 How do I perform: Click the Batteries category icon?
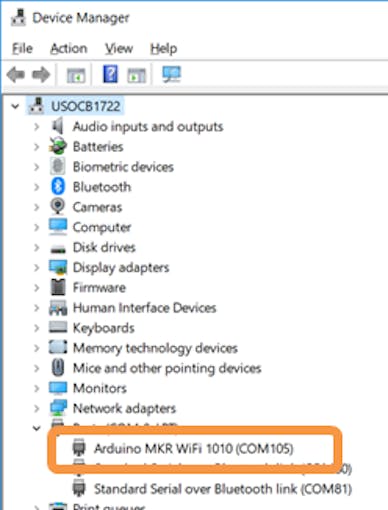pos(58,146)
